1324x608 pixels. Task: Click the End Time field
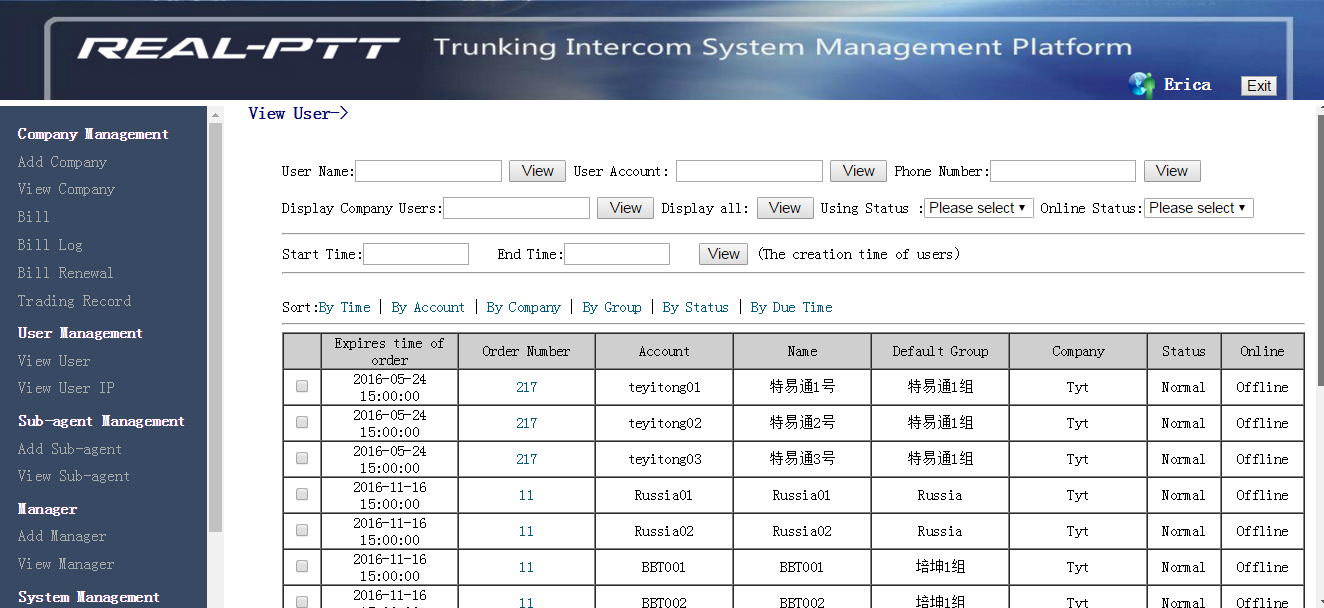[617, 254]
